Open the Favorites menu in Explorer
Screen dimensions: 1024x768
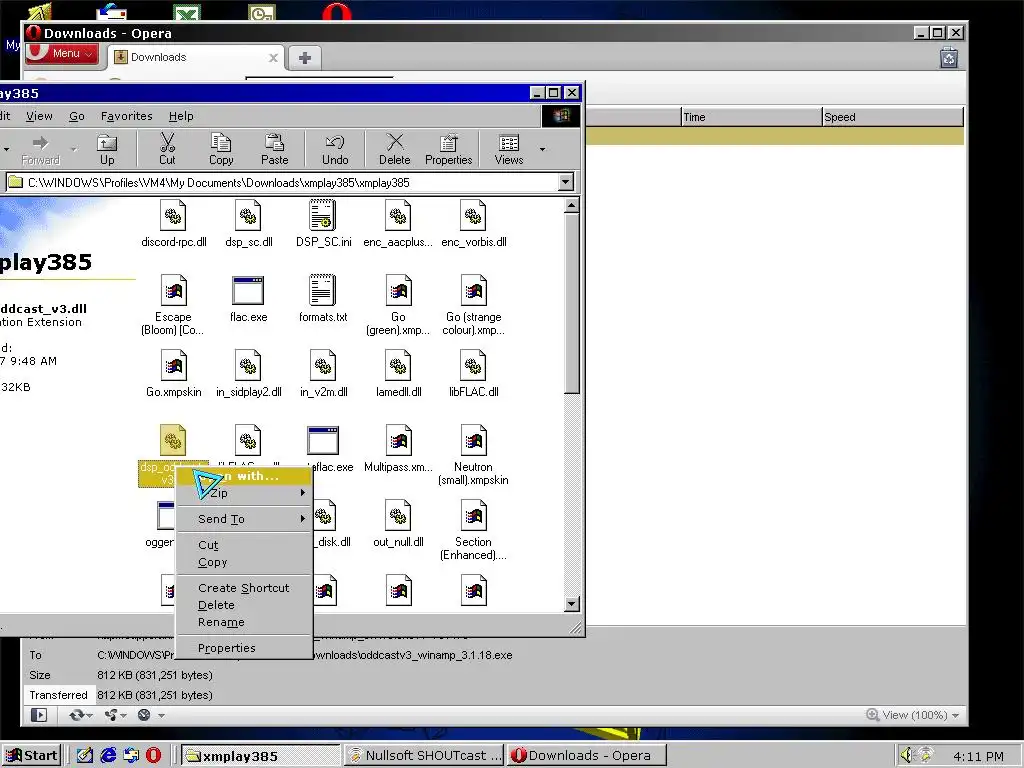(127, 116)
